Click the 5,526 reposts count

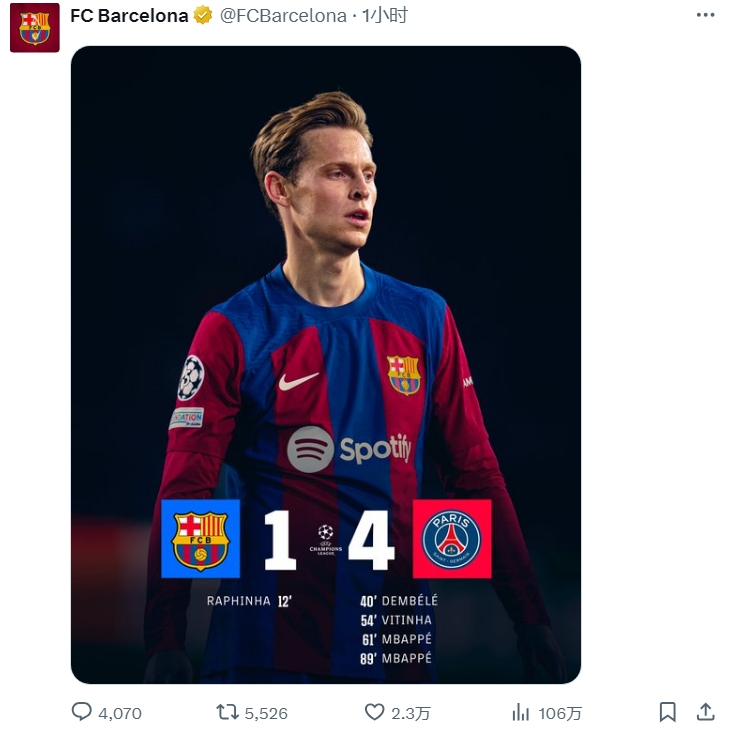click(266, 713)
